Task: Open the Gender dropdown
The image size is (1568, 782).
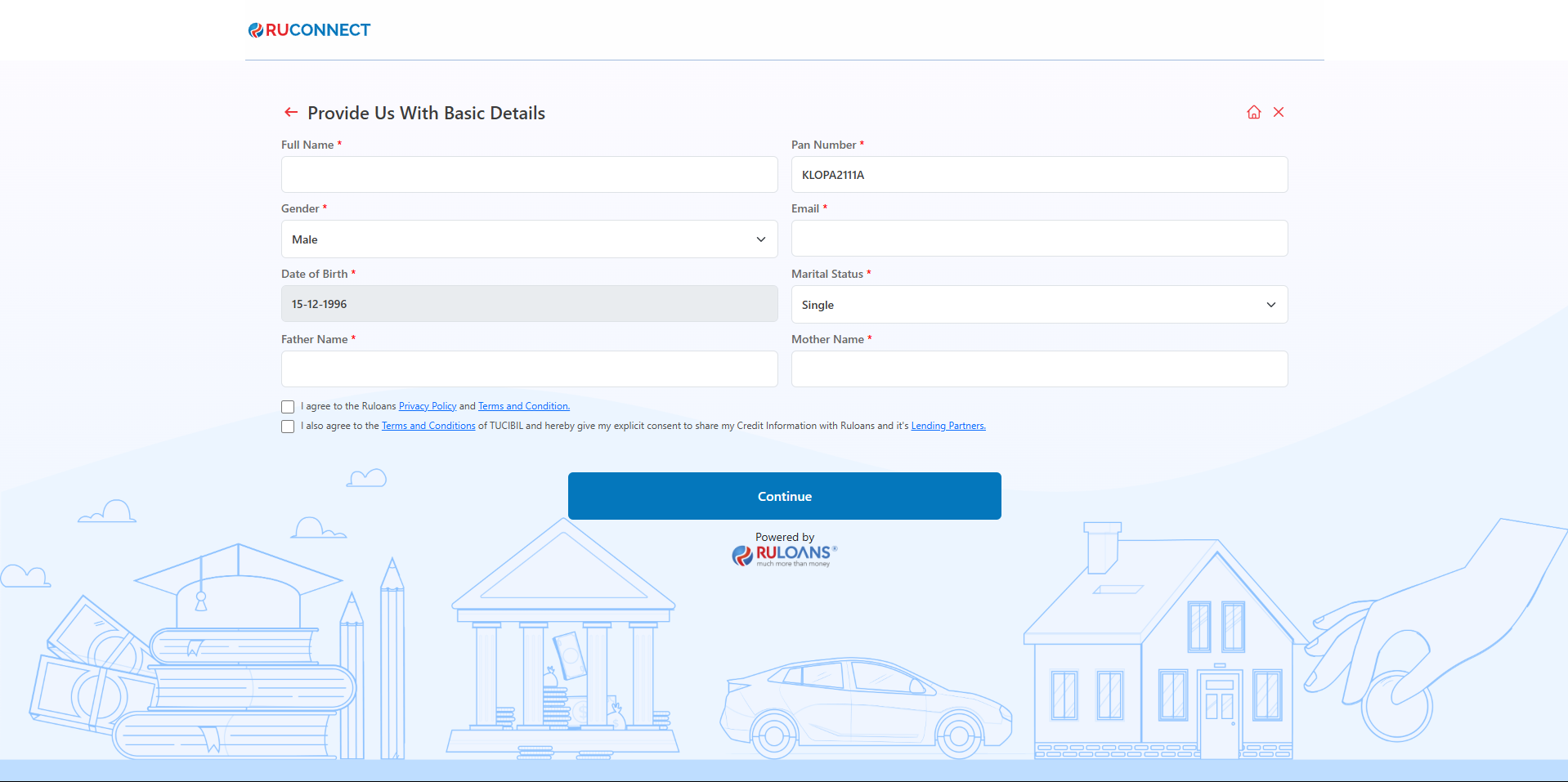Action: 529,239
